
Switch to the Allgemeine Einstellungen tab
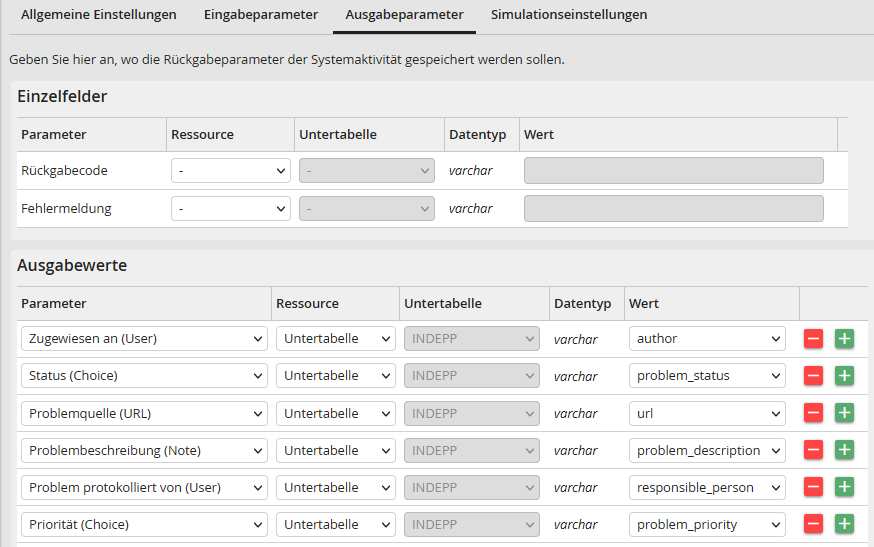[x=99, y=14]
